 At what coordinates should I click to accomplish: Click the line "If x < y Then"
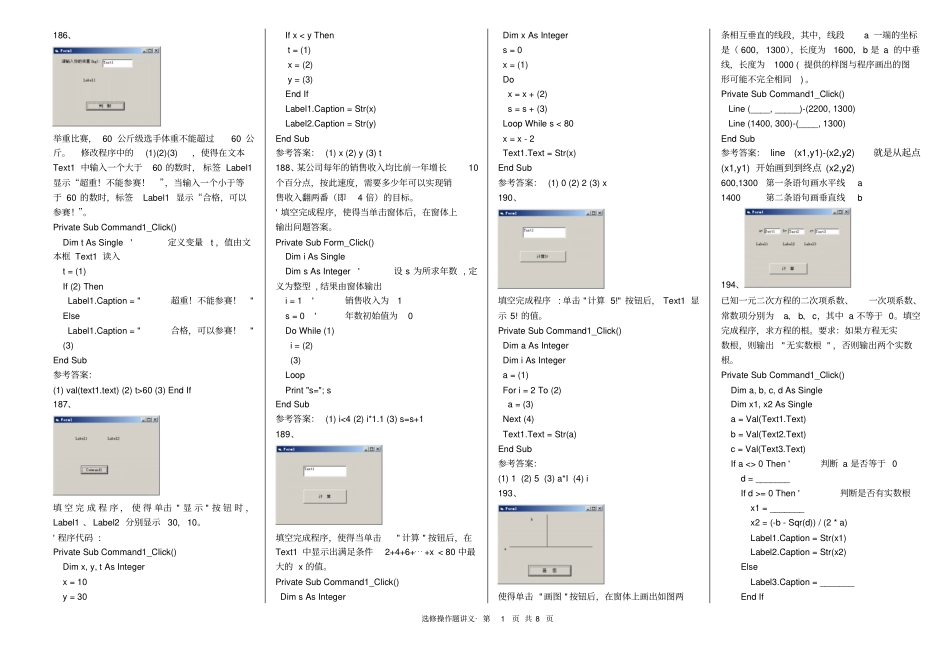310,35
